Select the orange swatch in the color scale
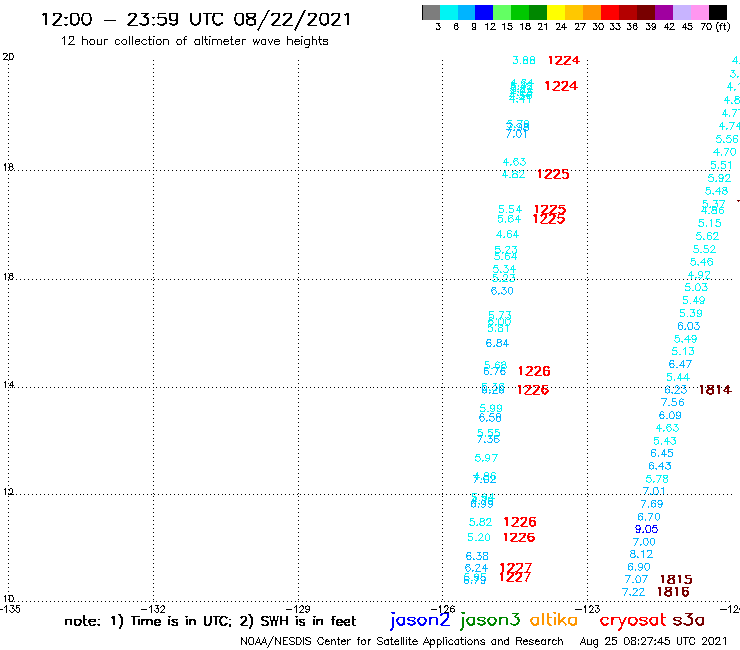This screenshot has width=740, height=650. point(592,12)
